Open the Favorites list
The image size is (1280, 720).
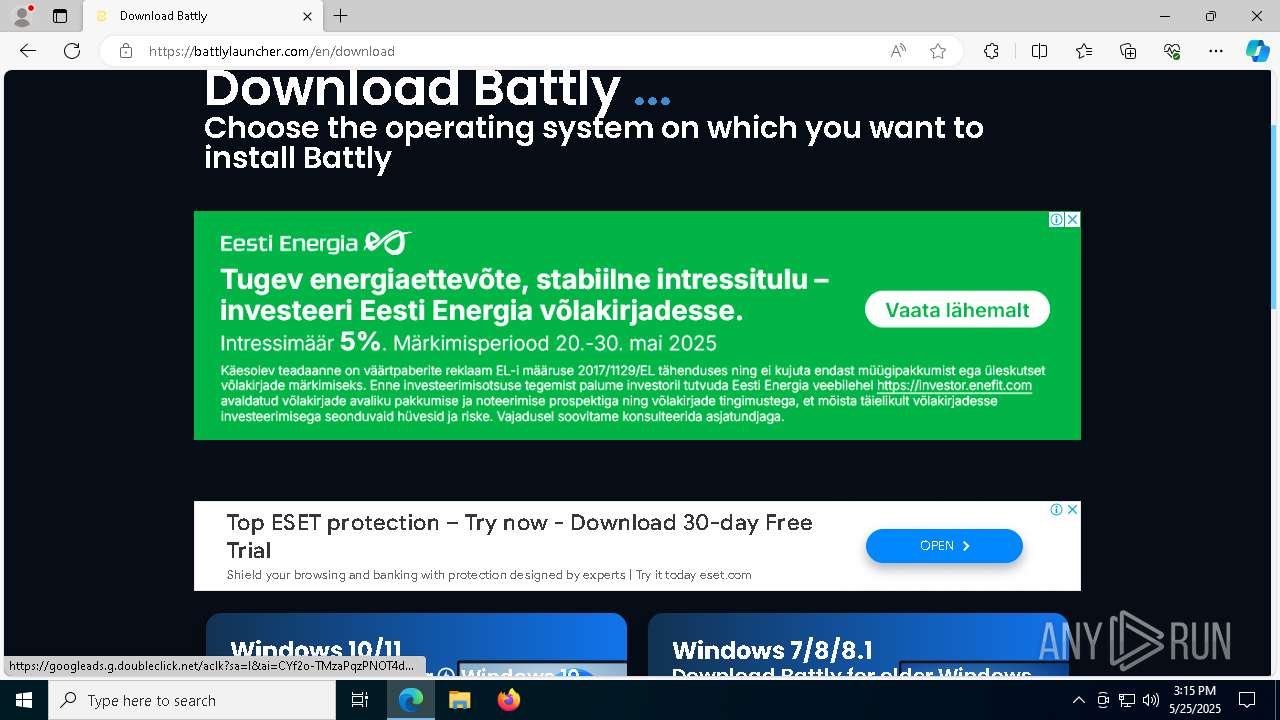click(x=1084, y=51)
